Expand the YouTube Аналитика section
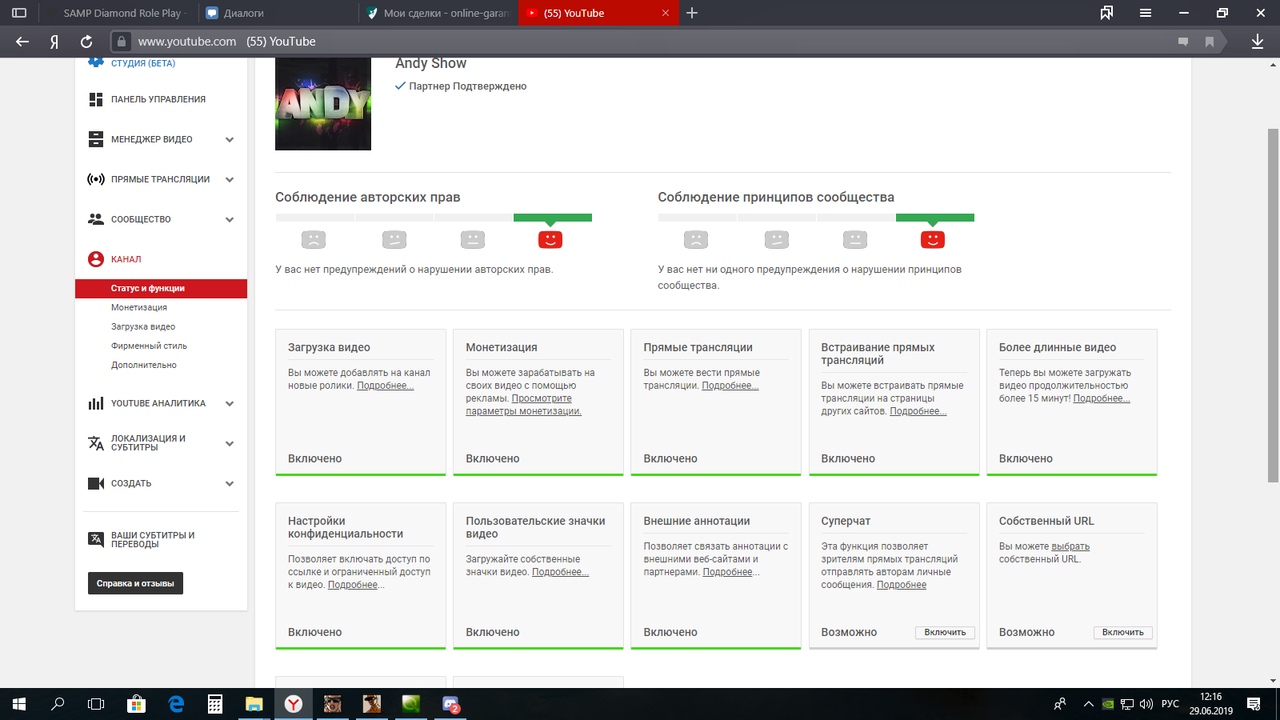This screenshot has width=1280, height=720. pyautogui.click(x=229, y=404)
